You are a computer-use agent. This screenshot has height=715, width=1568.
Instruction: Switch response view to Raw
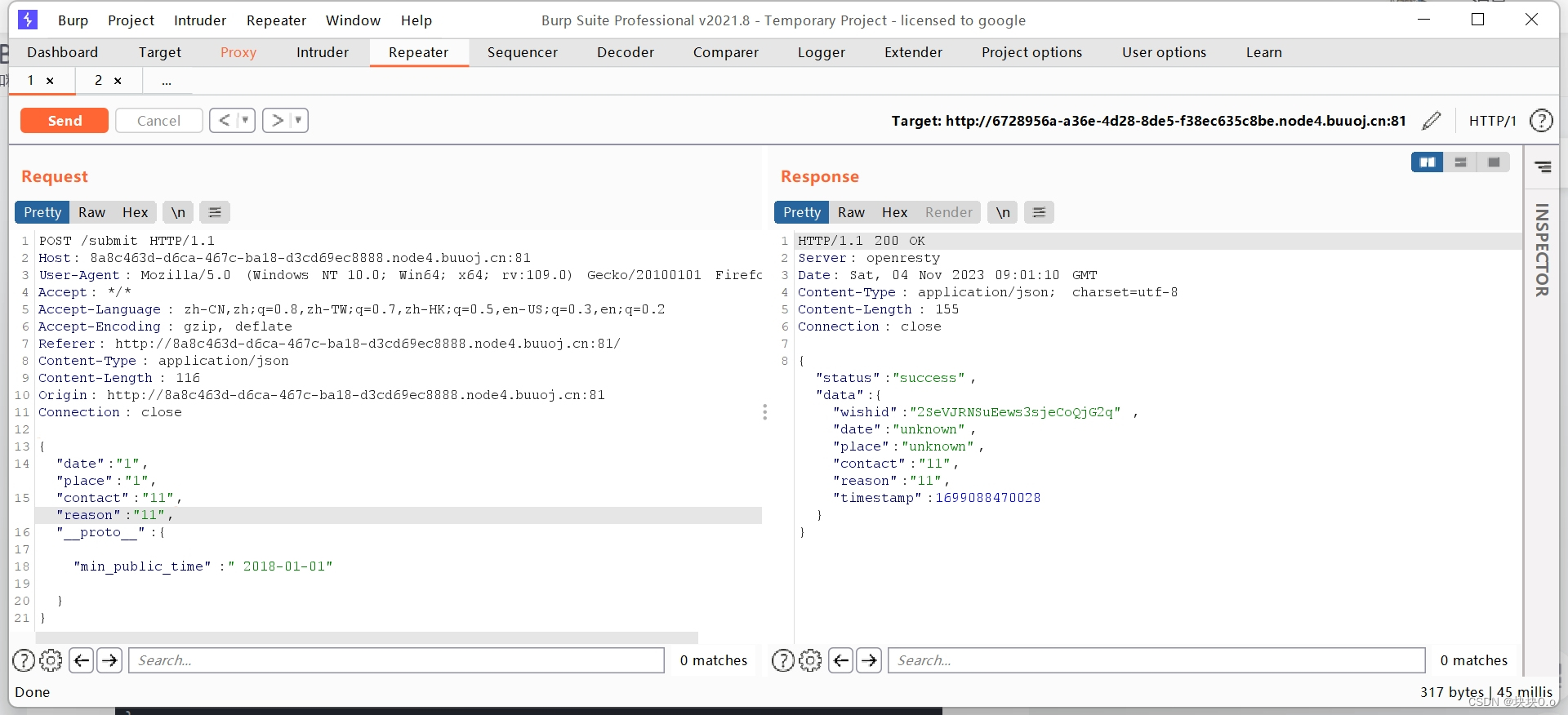point(851,212)
